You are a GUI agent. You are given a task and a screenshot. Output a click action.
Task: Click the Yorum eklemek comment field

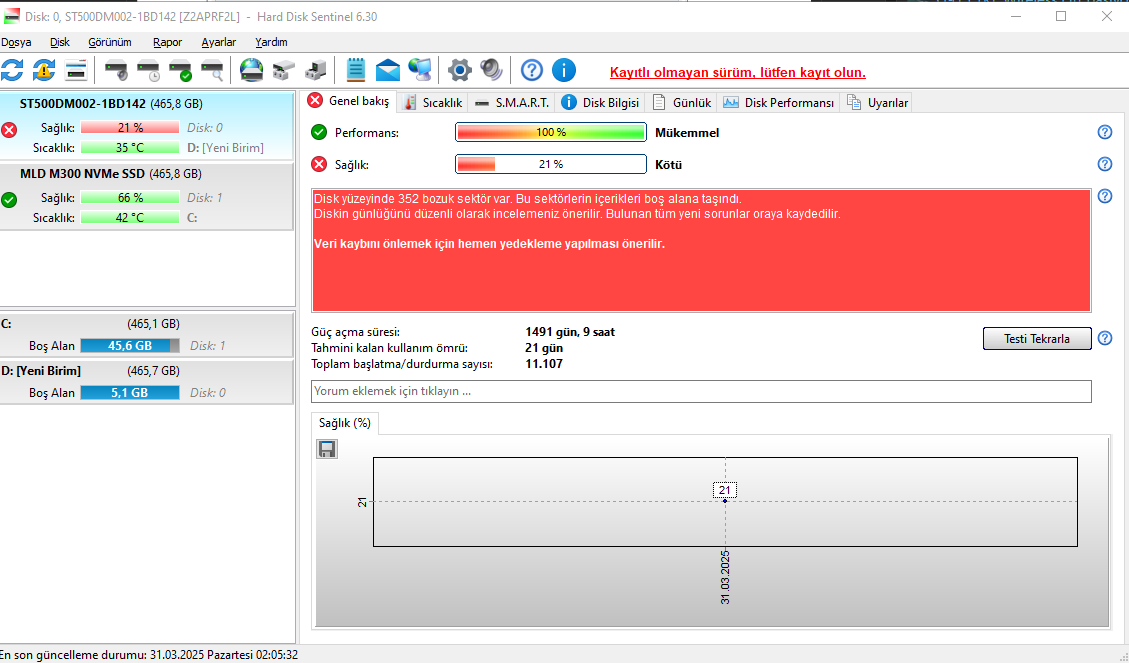[701, 392]
